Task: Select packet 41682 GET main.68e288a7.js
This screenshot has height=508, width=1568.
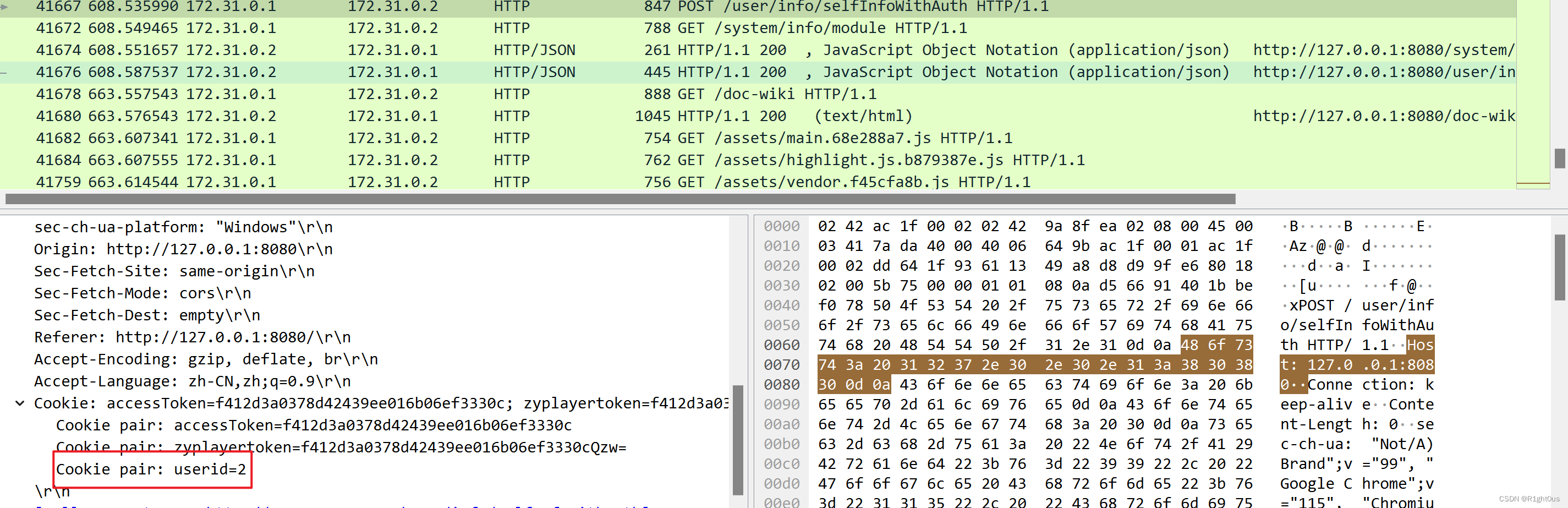Action: point(758,138)
